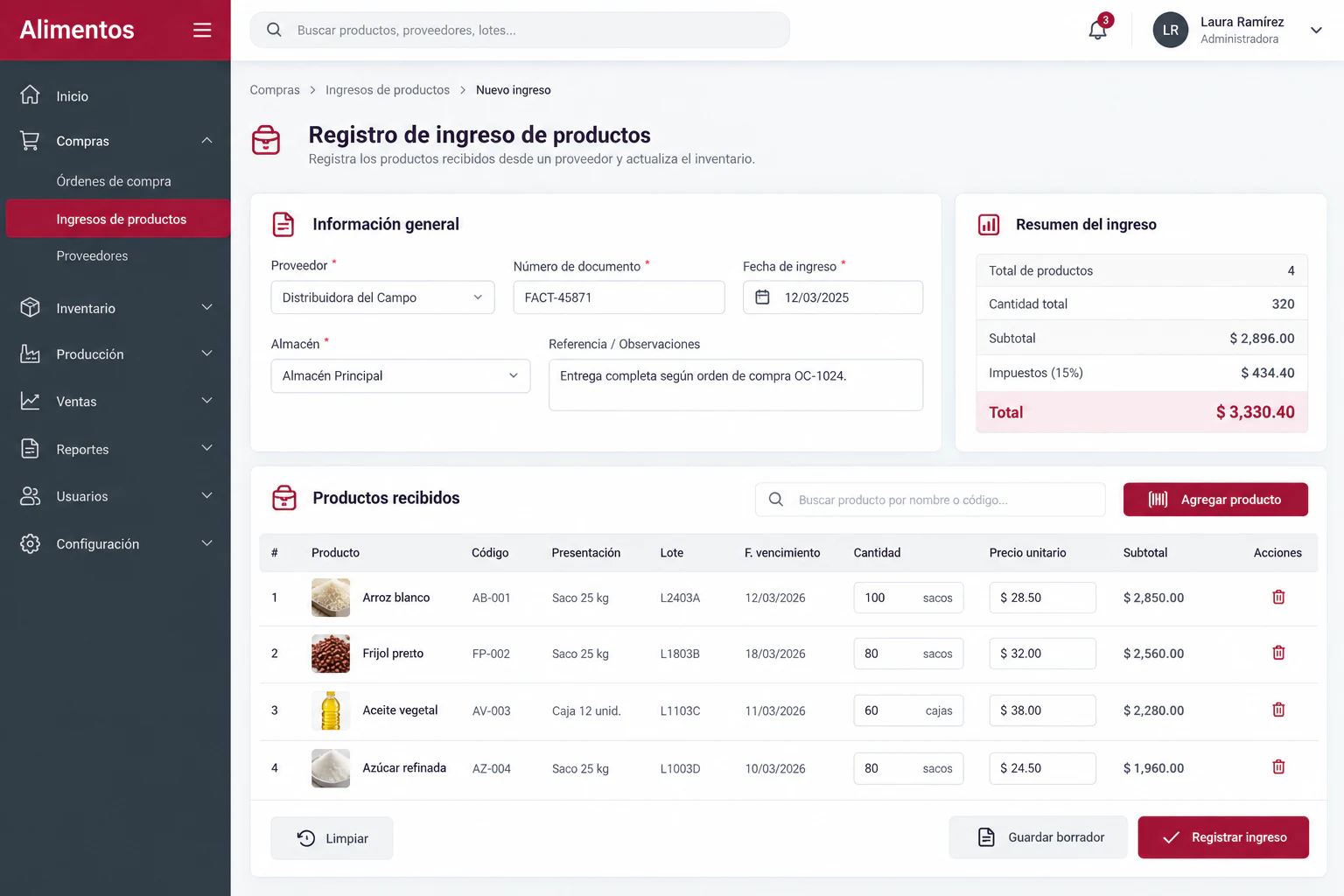Collapse the Compras menu chevron
The image size is (1344, 896).
206,141
